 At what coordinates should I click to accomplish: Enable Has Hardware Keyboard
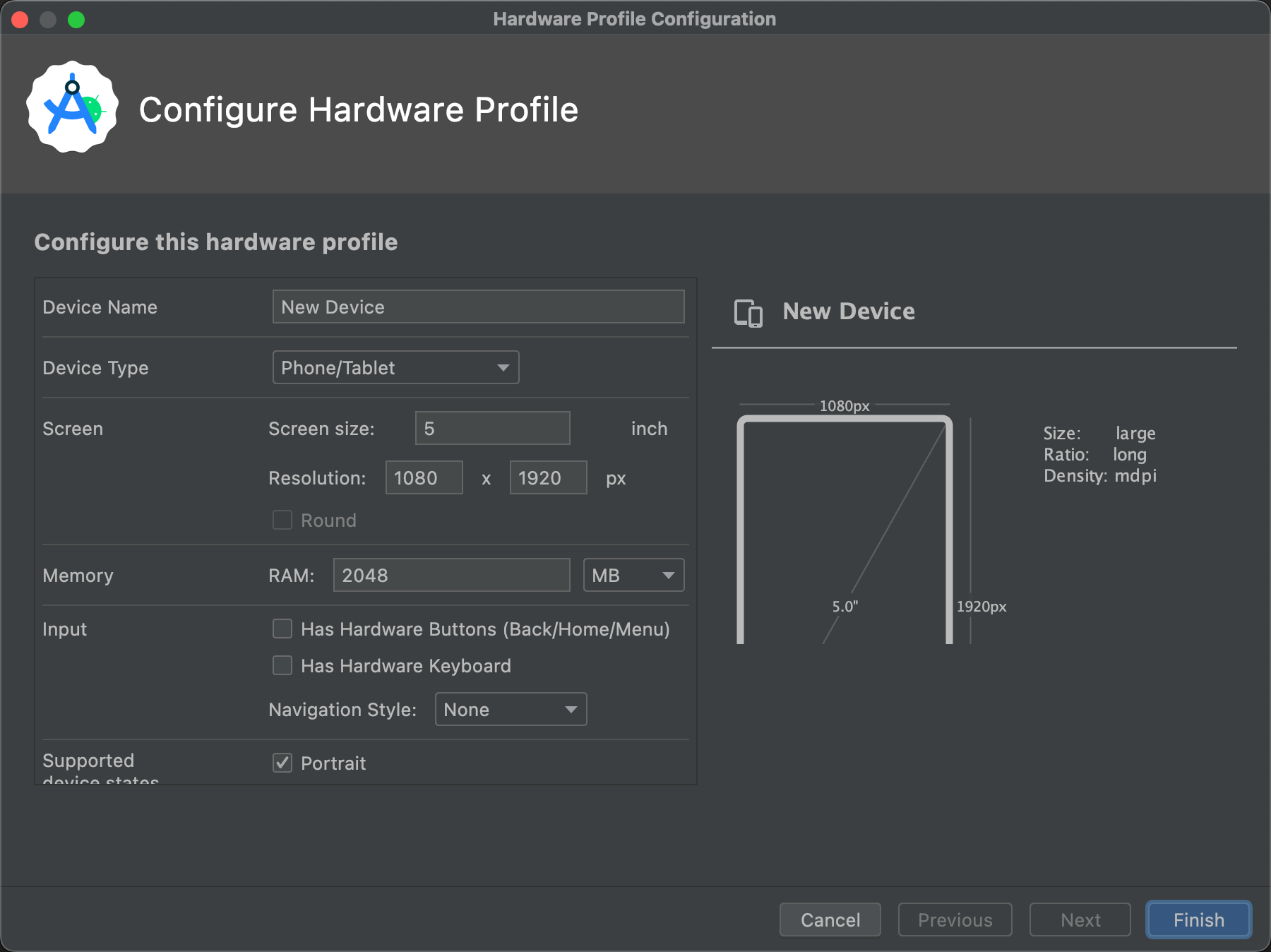tap(282, 665)
